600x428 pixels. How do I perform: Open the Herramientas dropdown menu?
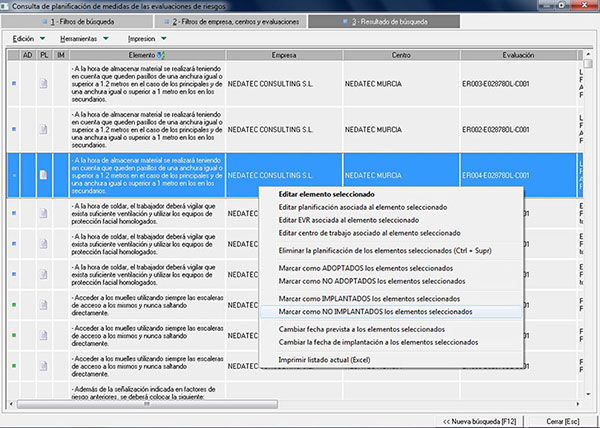point(84,39)
